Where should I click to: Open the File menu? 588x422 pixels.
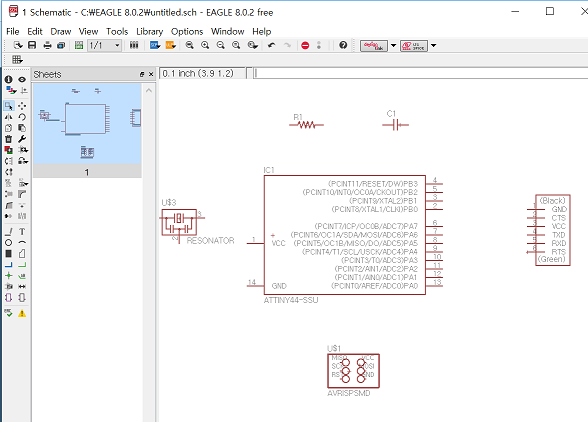[12, 32]
